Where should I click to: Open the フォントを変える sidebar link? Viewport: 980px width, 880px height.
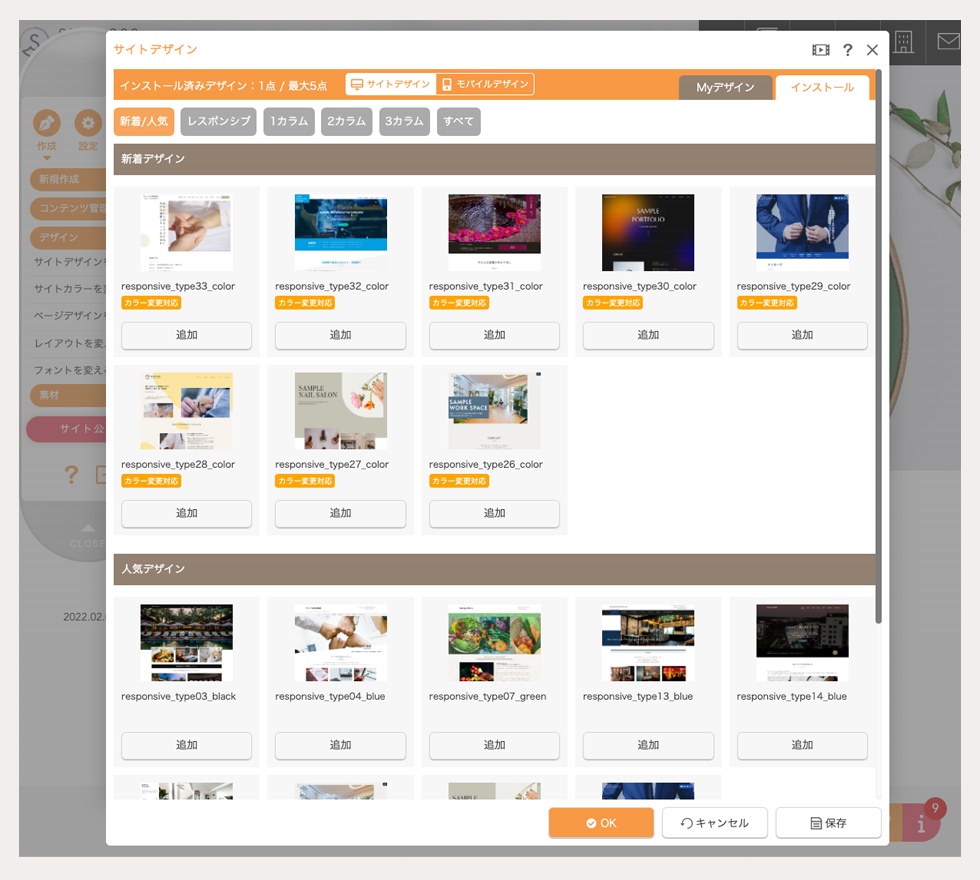point(69,370)
